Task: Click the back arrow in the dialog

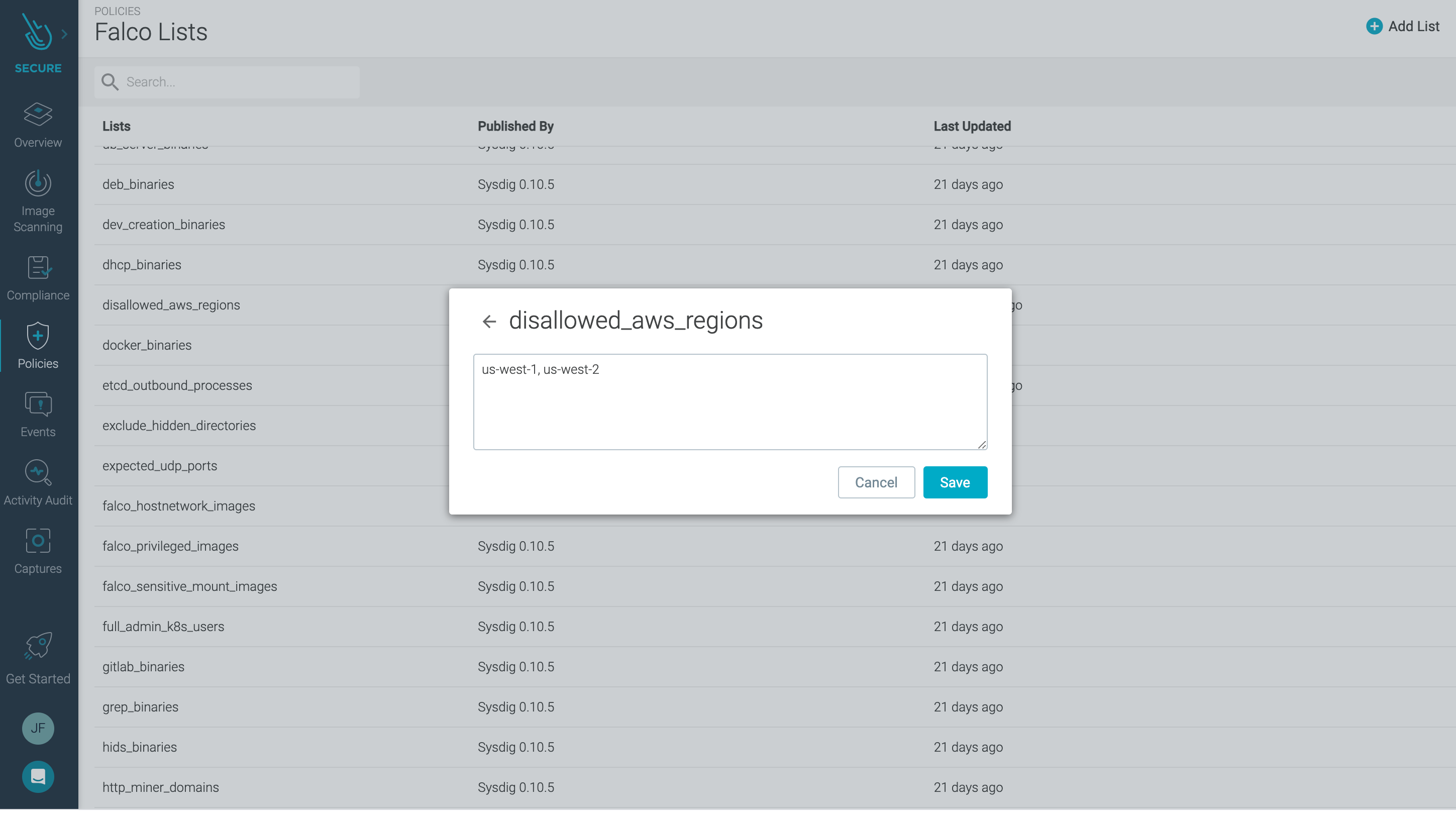Action: click(489, 322)
